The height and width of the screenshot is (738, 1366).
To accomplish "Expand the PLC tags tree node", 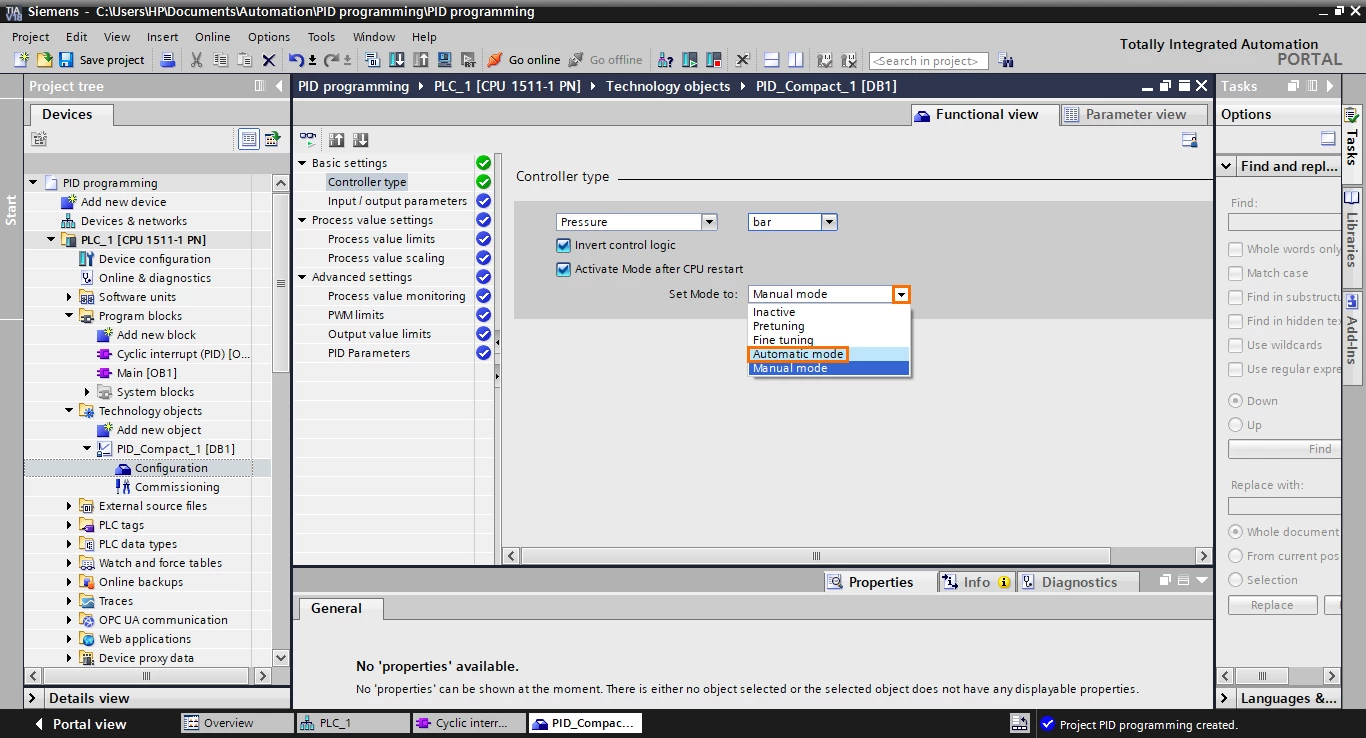I will click(x=69, y=525).
